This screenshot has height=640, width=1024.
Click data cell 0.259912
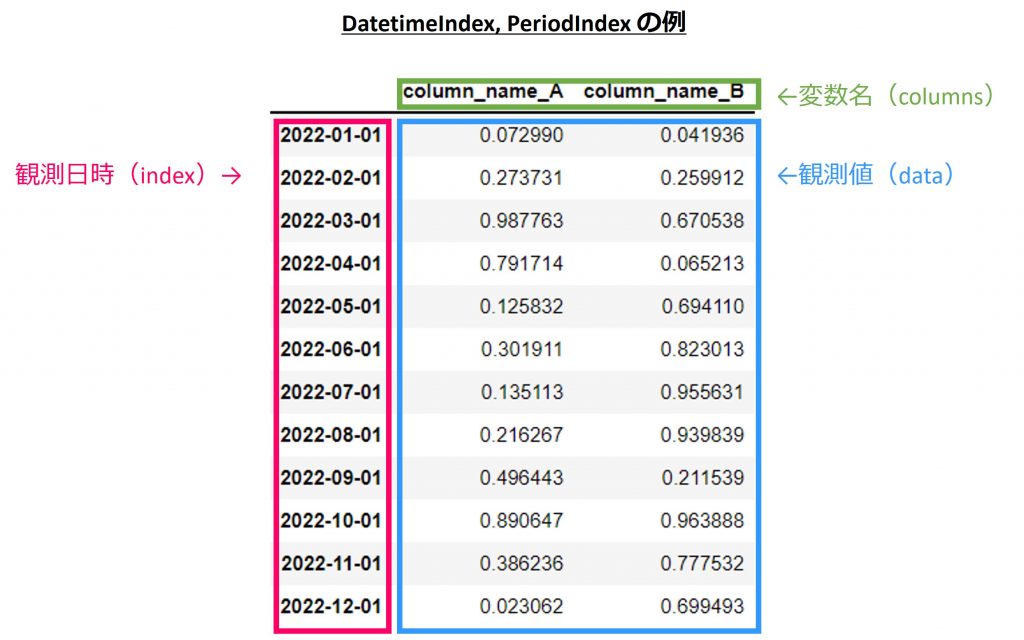point(702,178)
